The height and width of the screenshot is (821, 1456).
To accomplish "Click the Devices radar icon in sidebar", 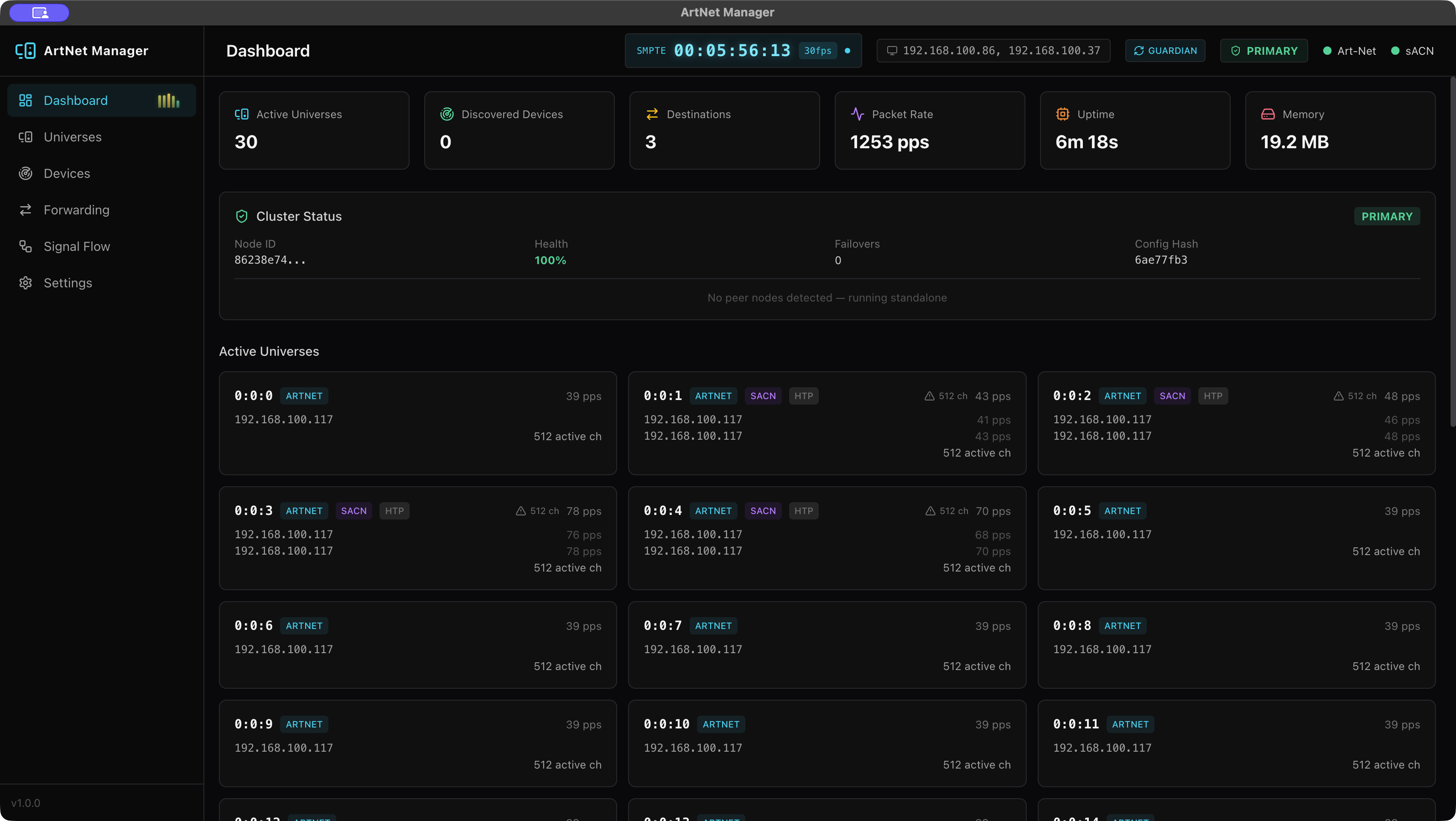I will [26, 173].
